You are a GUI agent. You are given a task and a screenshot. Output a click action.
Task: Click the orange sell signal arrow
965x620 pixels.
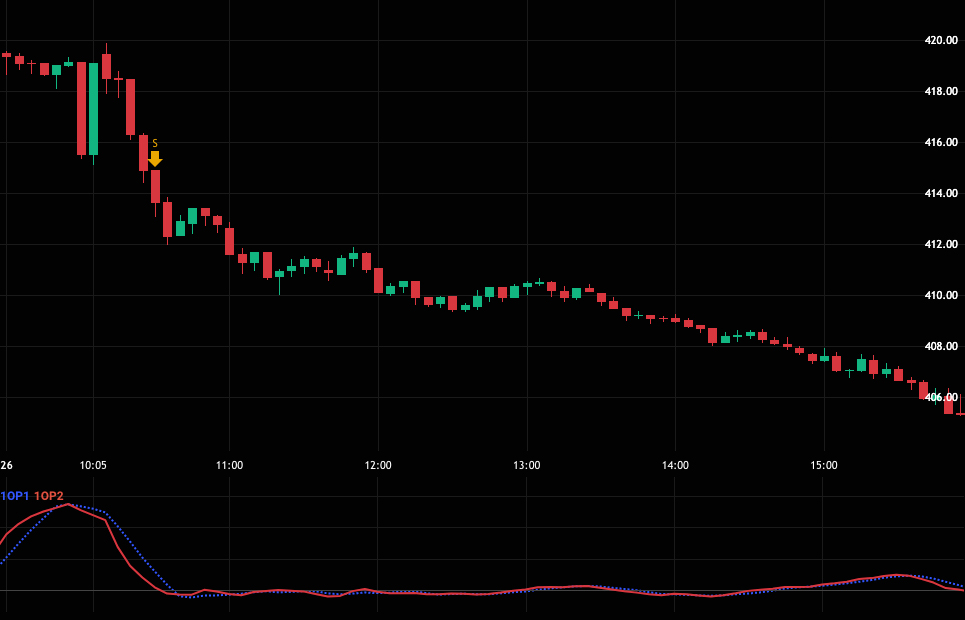(155, 160)
